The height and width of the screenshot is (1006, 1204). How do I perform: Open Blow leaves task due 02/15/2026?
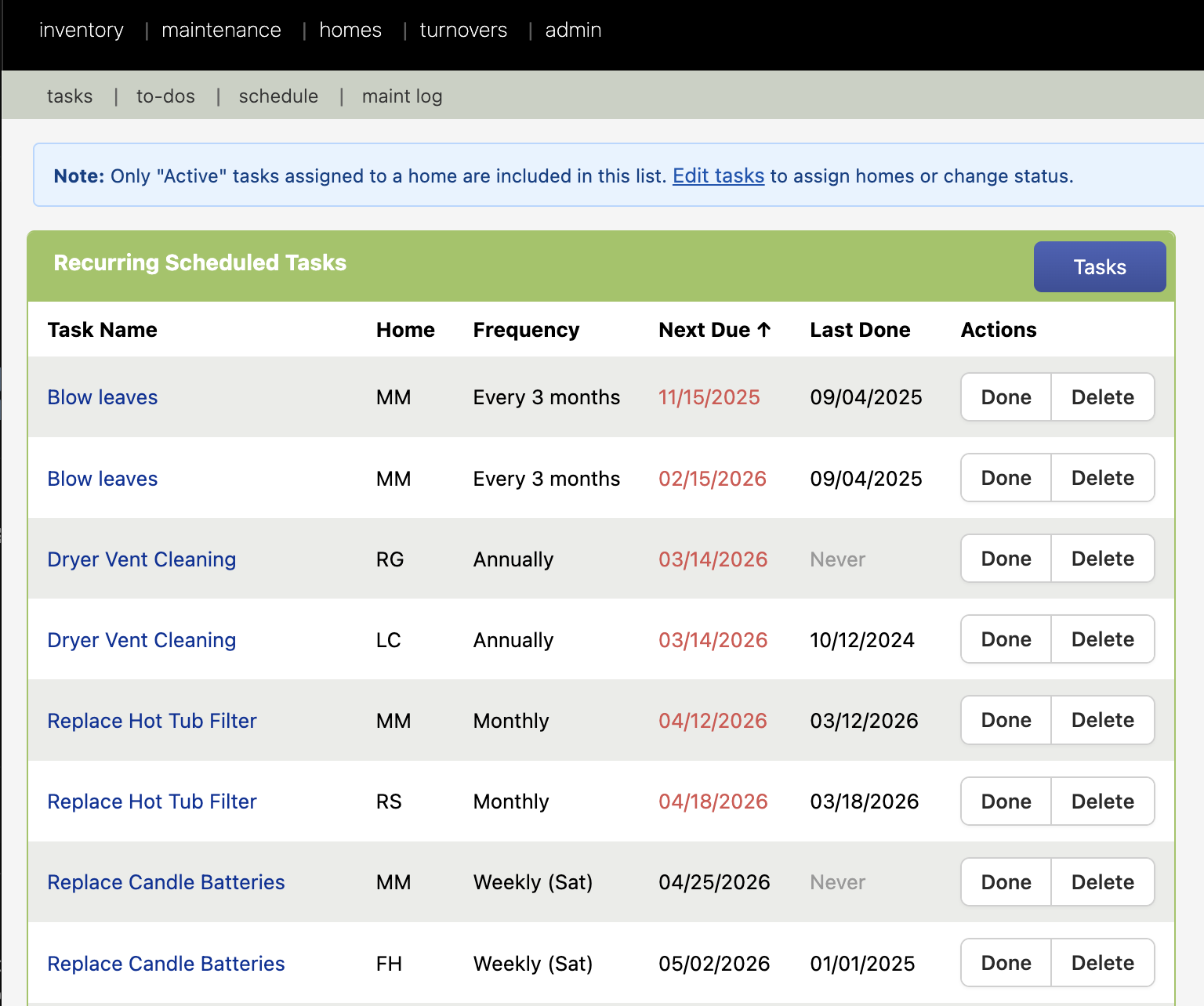click(x=103, y=479)
